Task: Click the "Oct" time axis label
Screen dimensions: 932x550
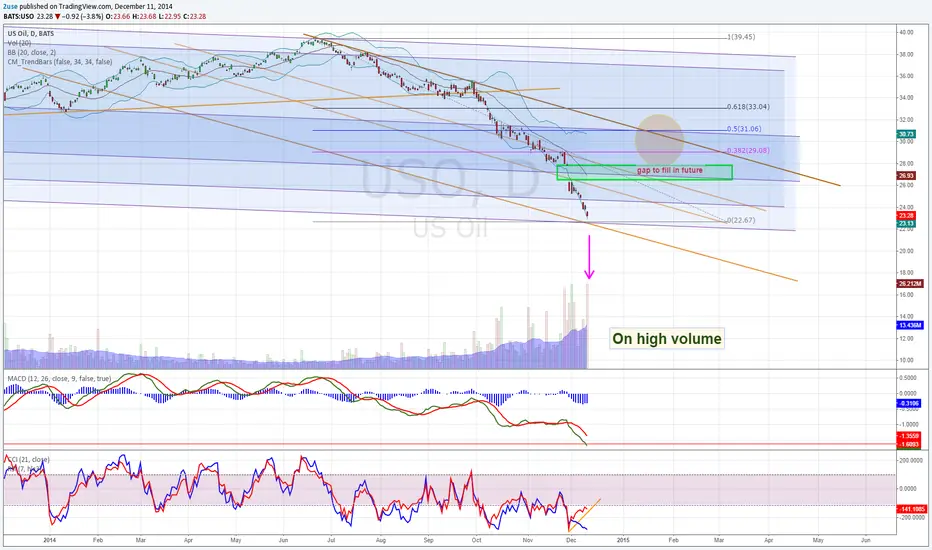Action: click(476, 540)
